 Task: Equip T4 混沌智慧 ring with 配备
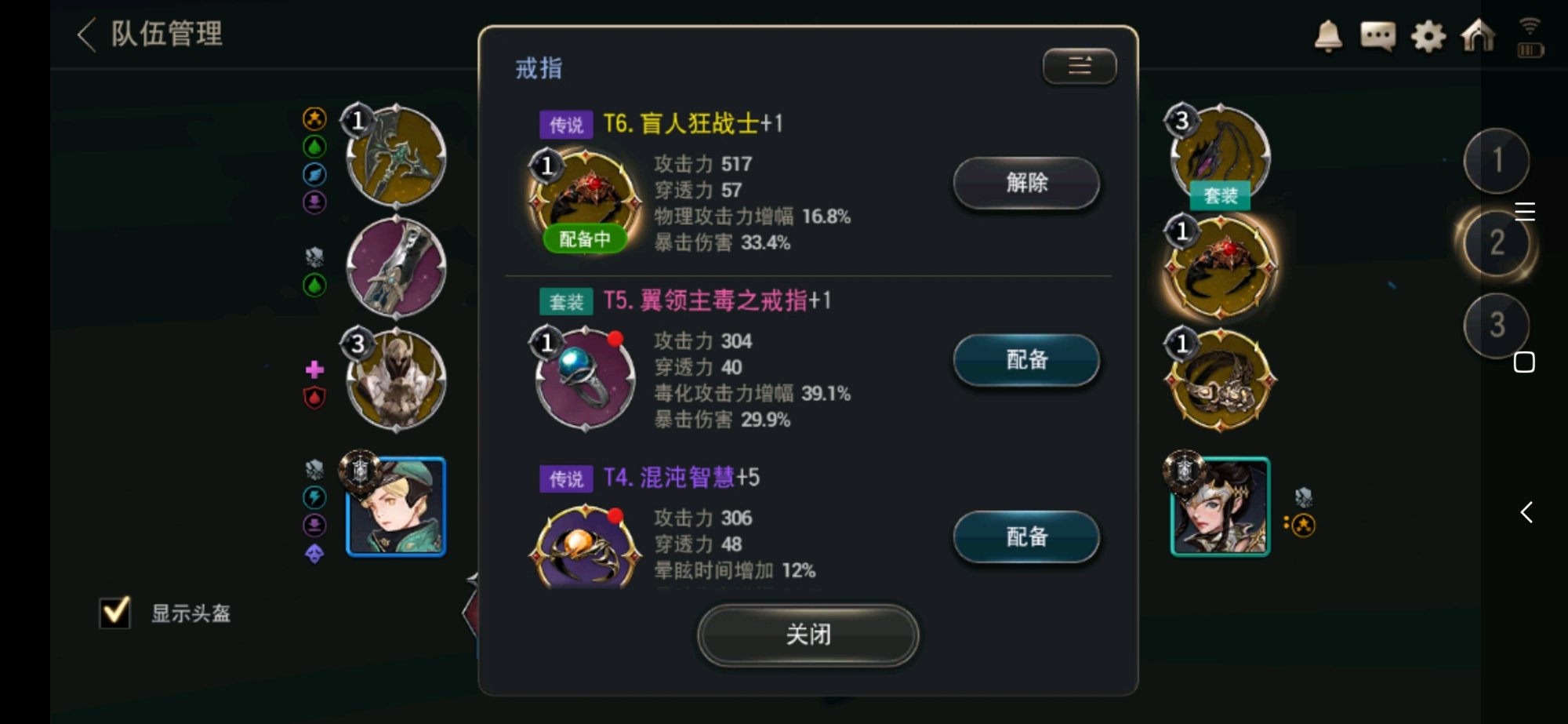pyautogui.click(x=1026, y=537)
